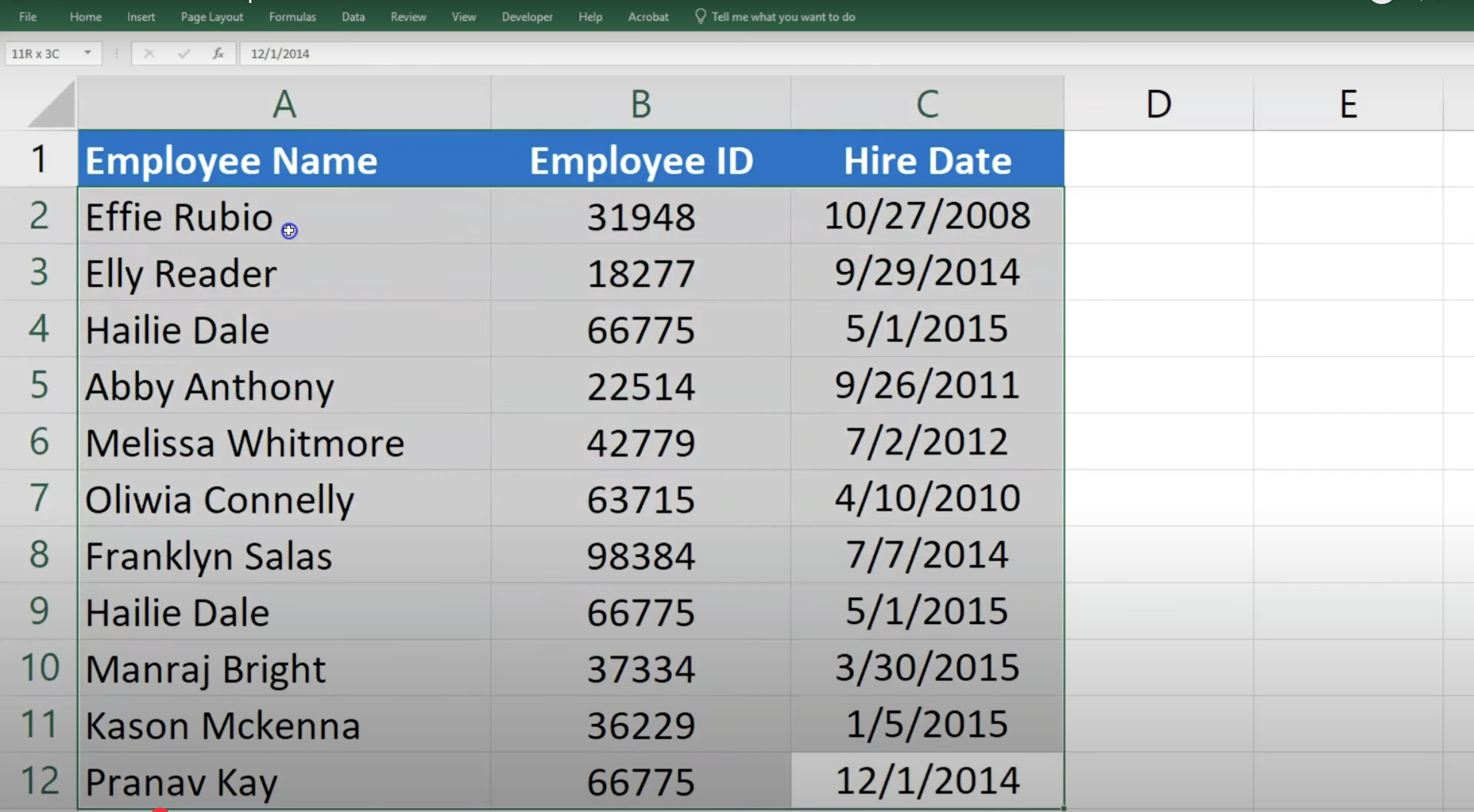Viewport: 1474px width, 812px height.
Task: Open the Formulas ribbon tab
Action: click(x=292, y=17)
